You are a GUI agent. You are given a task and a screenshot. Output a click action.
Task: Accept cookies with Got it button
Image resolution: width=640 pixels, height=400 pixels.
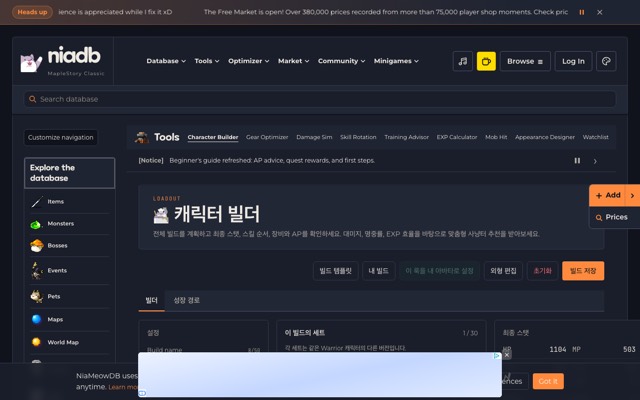coord(548,381)
